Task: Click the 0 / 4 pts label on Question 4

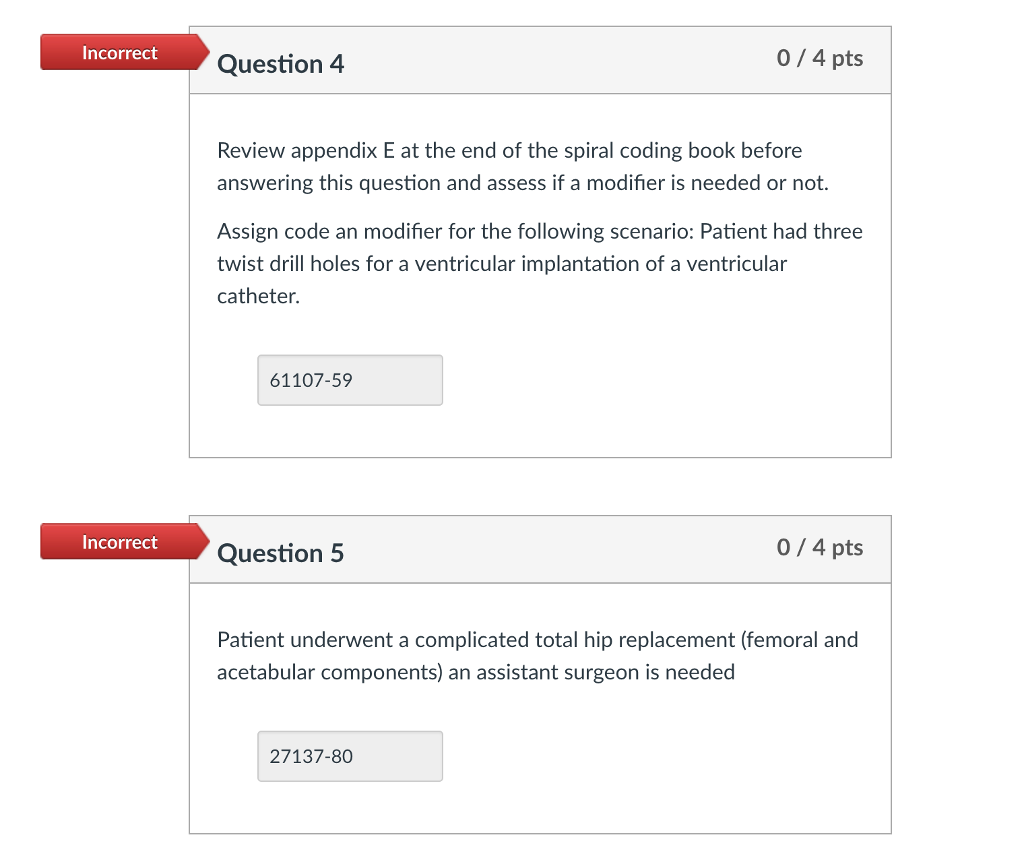Action: (x=821, y=59)
